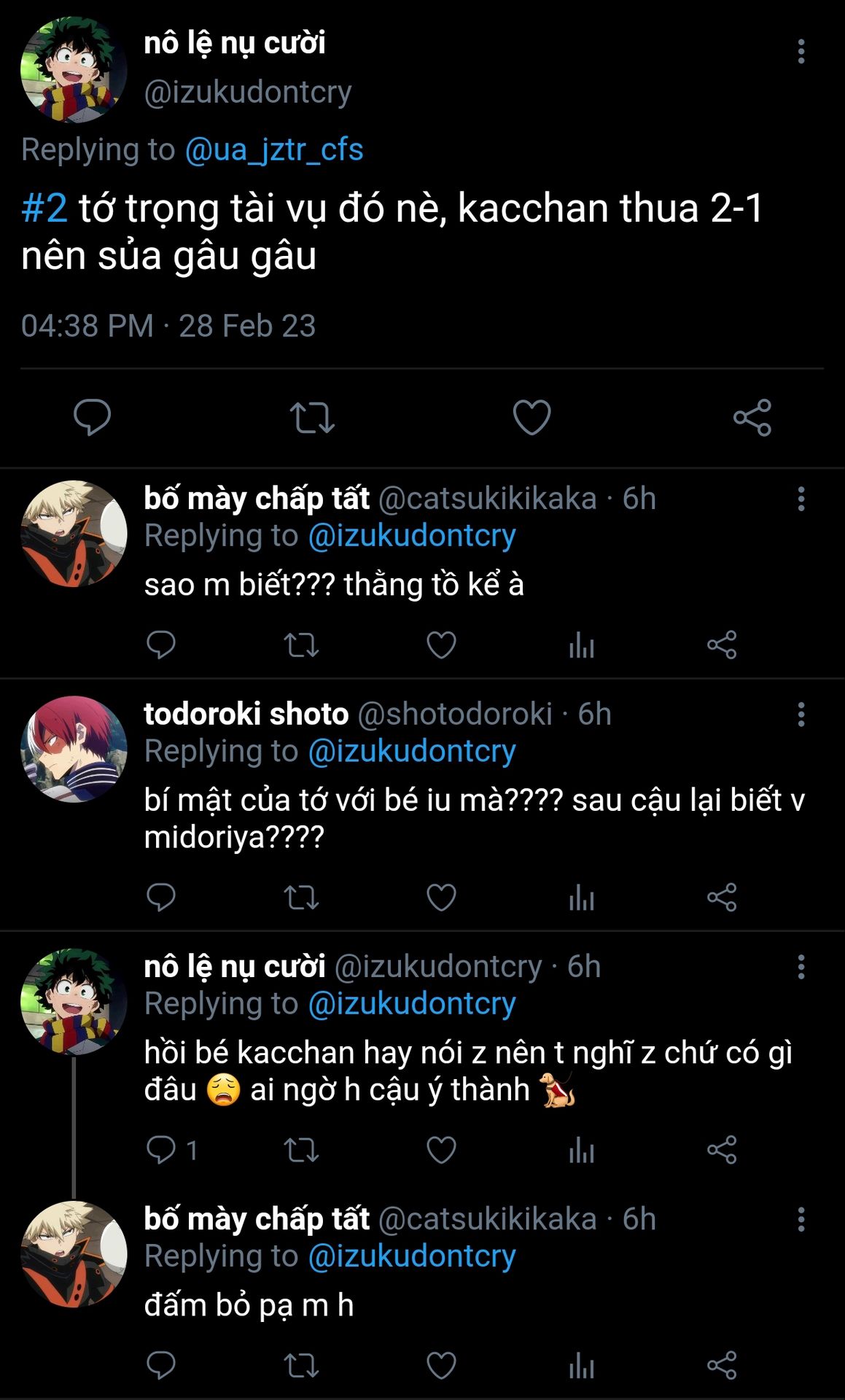Like todoroki shoto's reply
This screenshot has width=845, height=1400.
(x=441, y=897)
